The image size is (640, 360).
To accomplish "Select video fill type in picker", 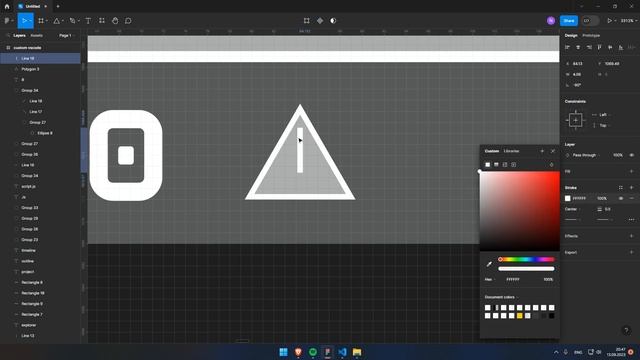I will 513,164.
